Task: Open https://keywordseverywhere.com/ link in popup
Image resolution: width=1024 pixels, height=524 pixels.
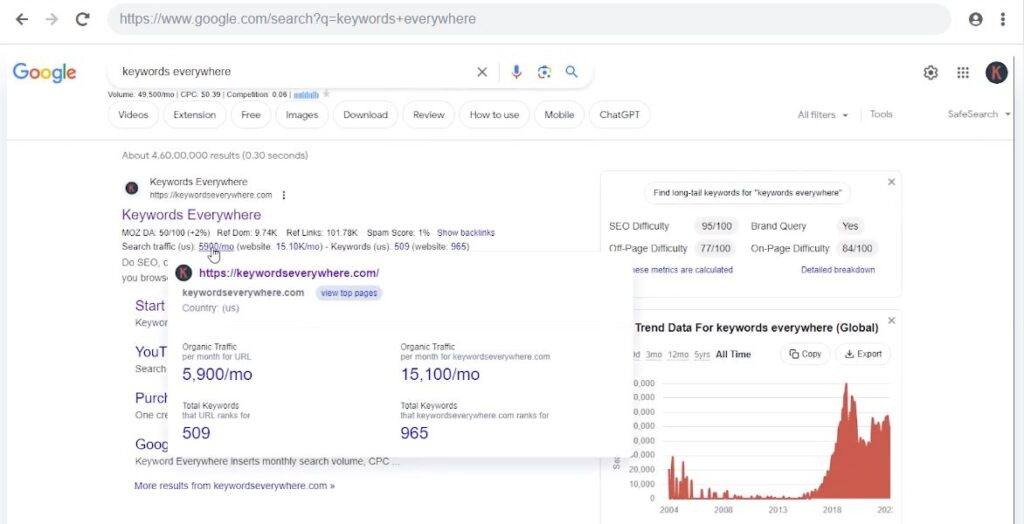Action: pos(289,273)
